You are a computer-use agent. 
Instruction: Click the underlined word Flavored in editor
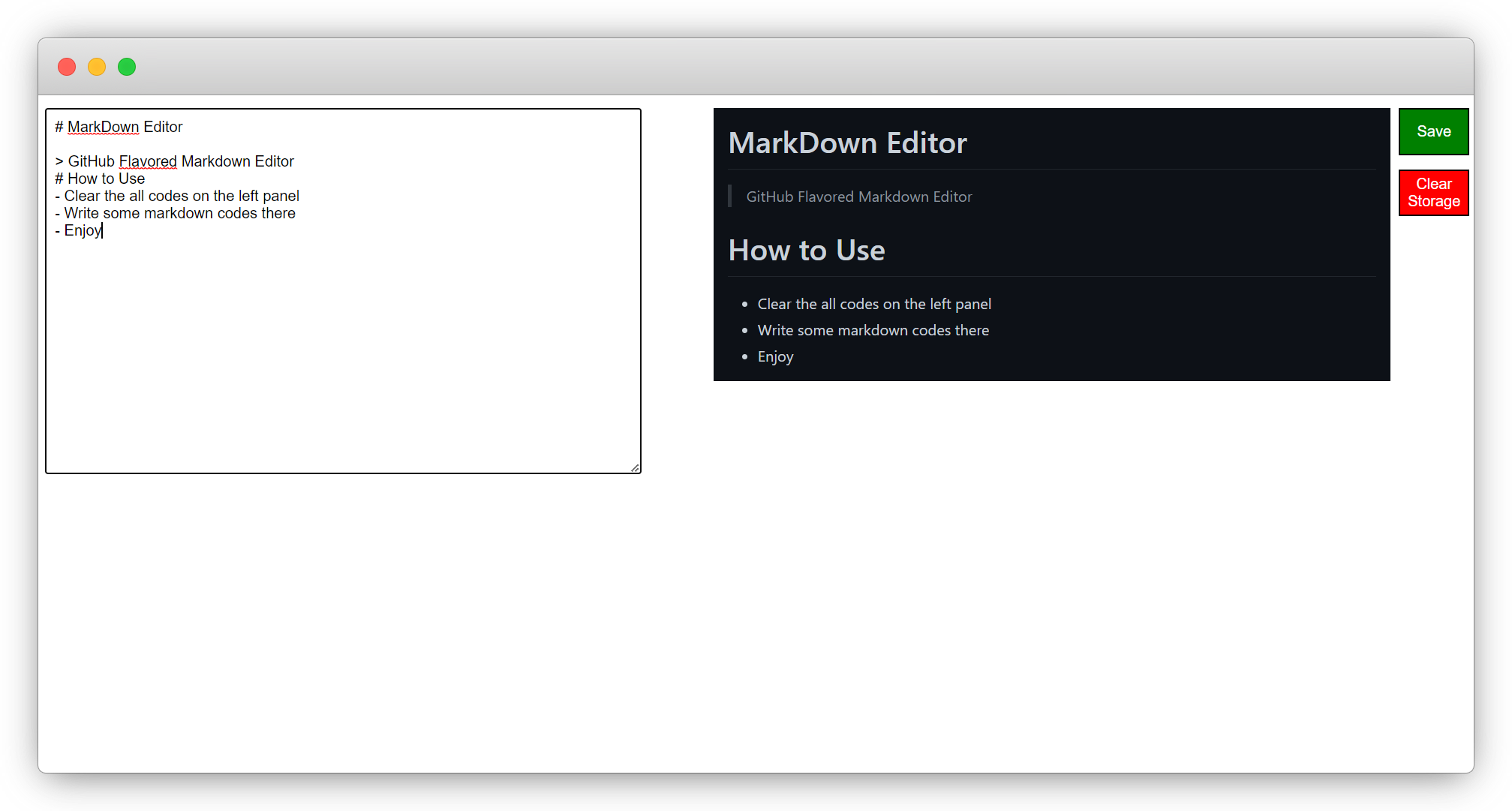pos(148,161)
